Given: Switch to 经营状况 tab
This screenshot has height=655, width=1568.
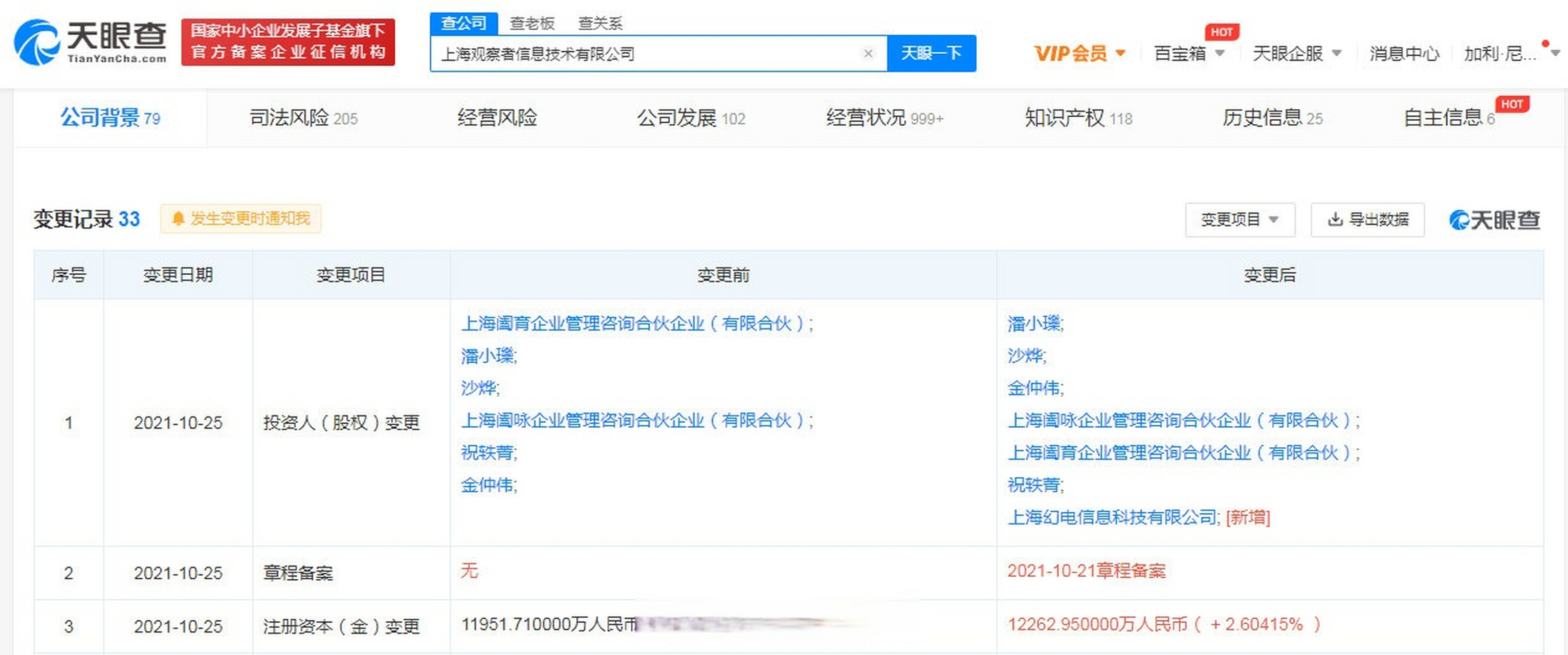Looking at the screenshot, I should tap(885, 118).
